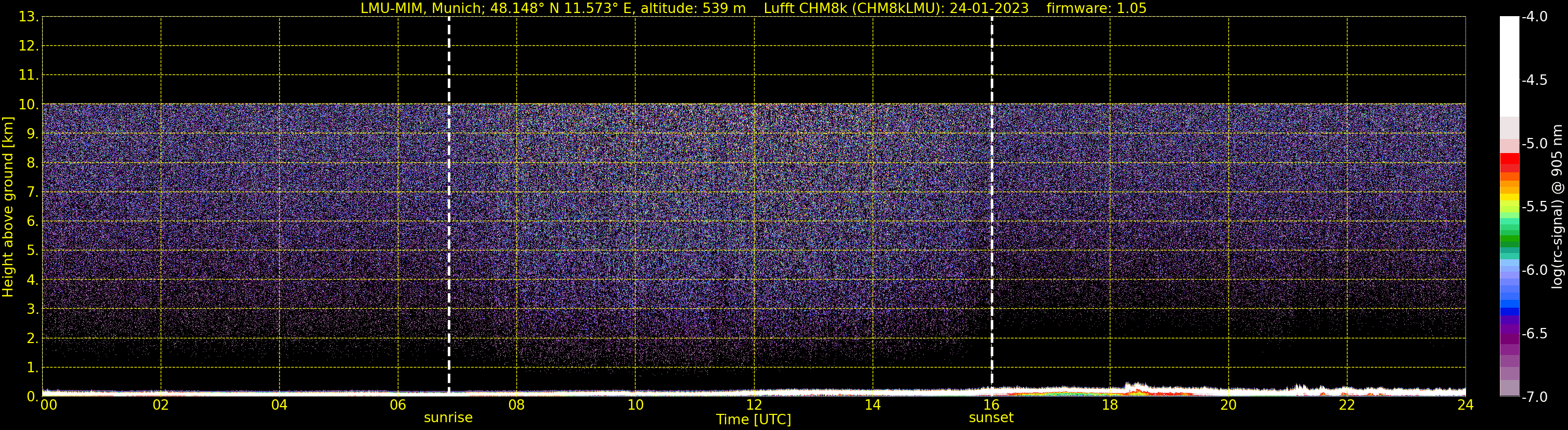This screenshot has width=1568, height=430.
Task: Click the '20' time axis tick label
Action: 1228,404
